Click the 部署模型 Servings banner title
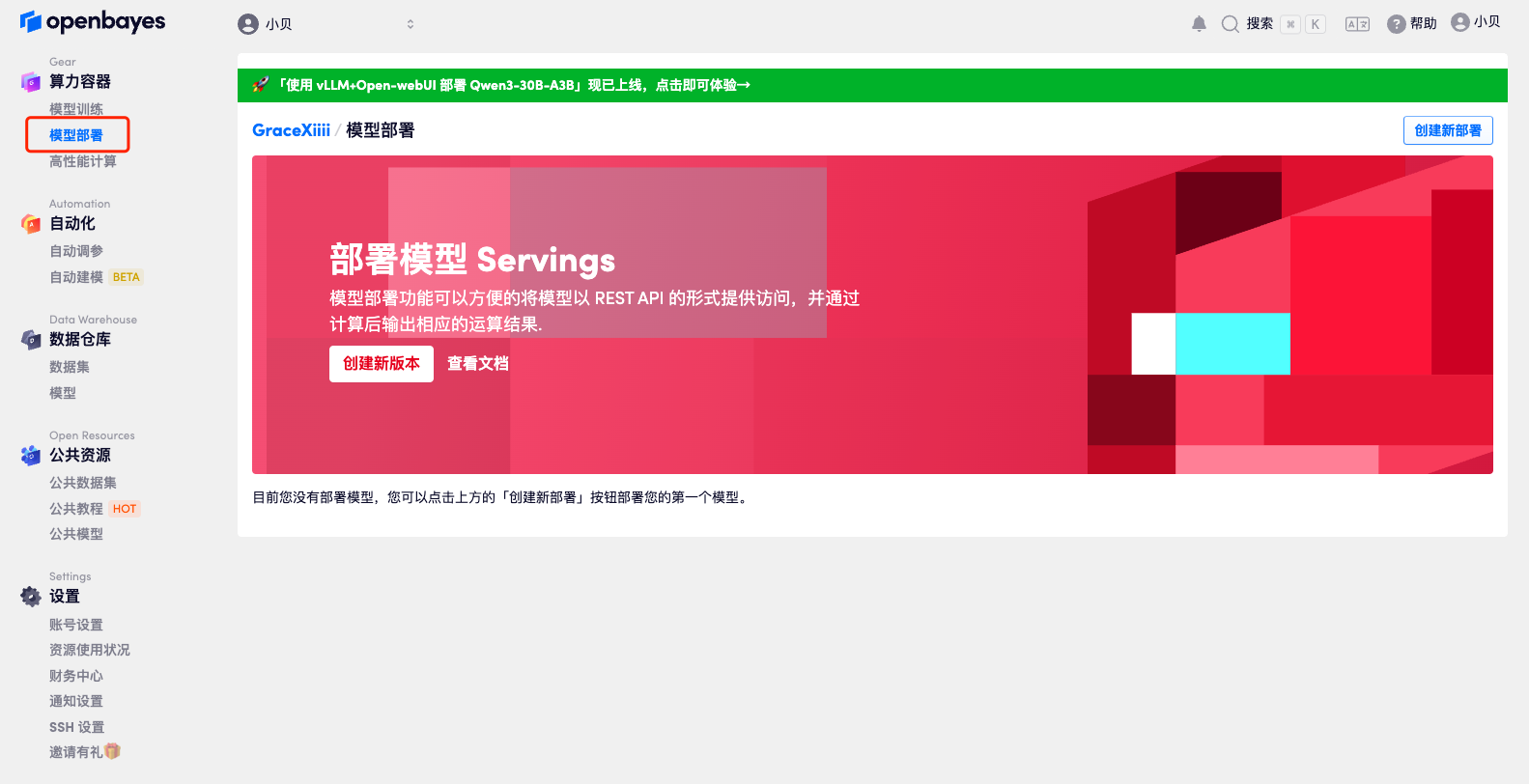The width and height of the screenshot is (1529, 784). 472,260
